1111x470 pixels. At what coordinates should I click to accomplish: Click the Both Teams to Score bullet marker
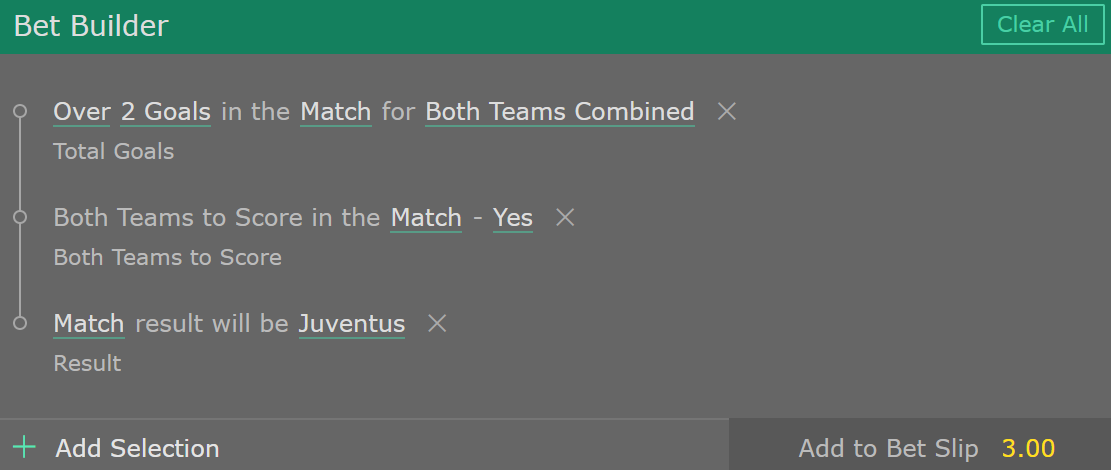pos(20,217)
